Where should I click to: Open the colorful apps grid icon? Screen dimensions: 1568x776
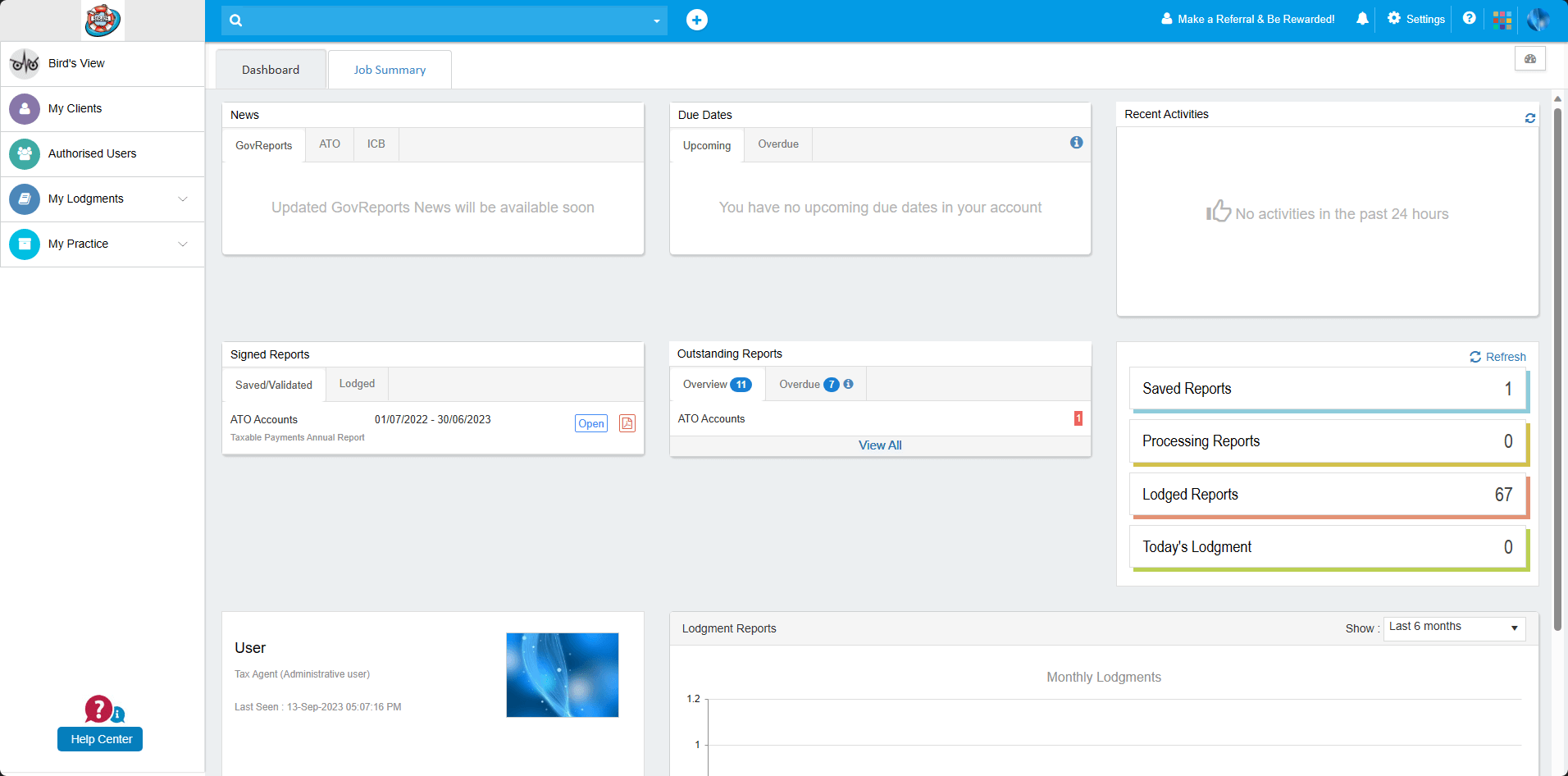(1502, 20)
